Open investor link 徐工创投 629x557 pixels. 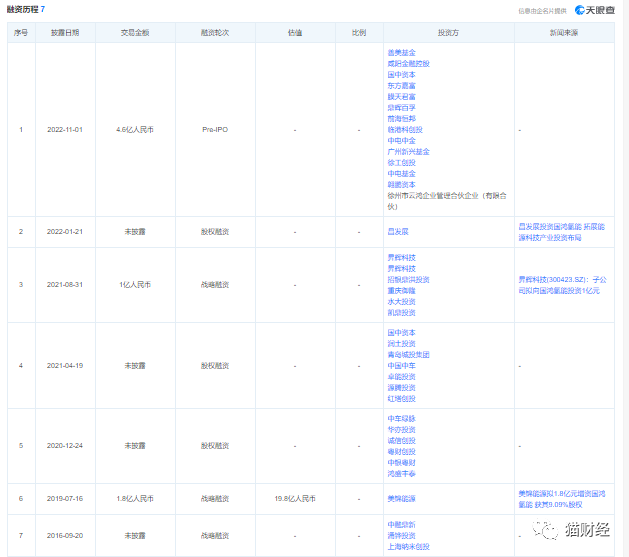(x=401, y=162)
